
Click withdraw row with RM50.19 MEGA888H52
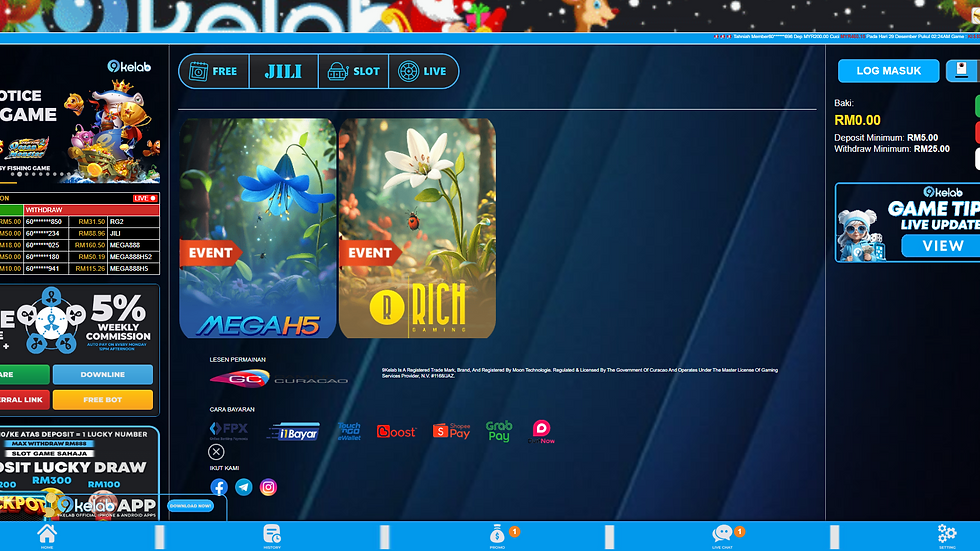[x=91, y=257]
